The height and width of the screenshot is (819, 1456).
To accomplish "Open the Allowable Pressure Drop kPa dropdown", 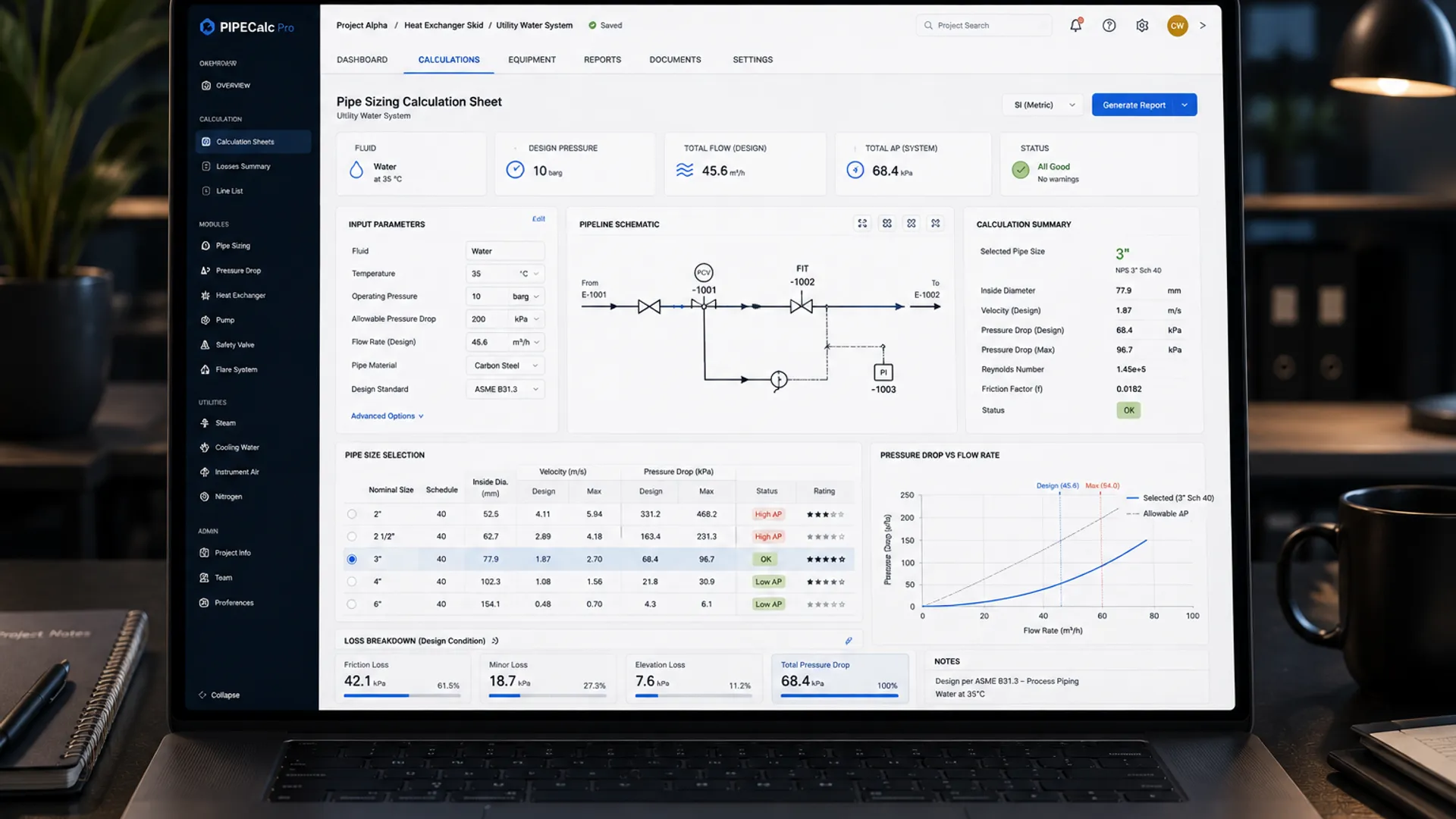I will click(527, 319).
